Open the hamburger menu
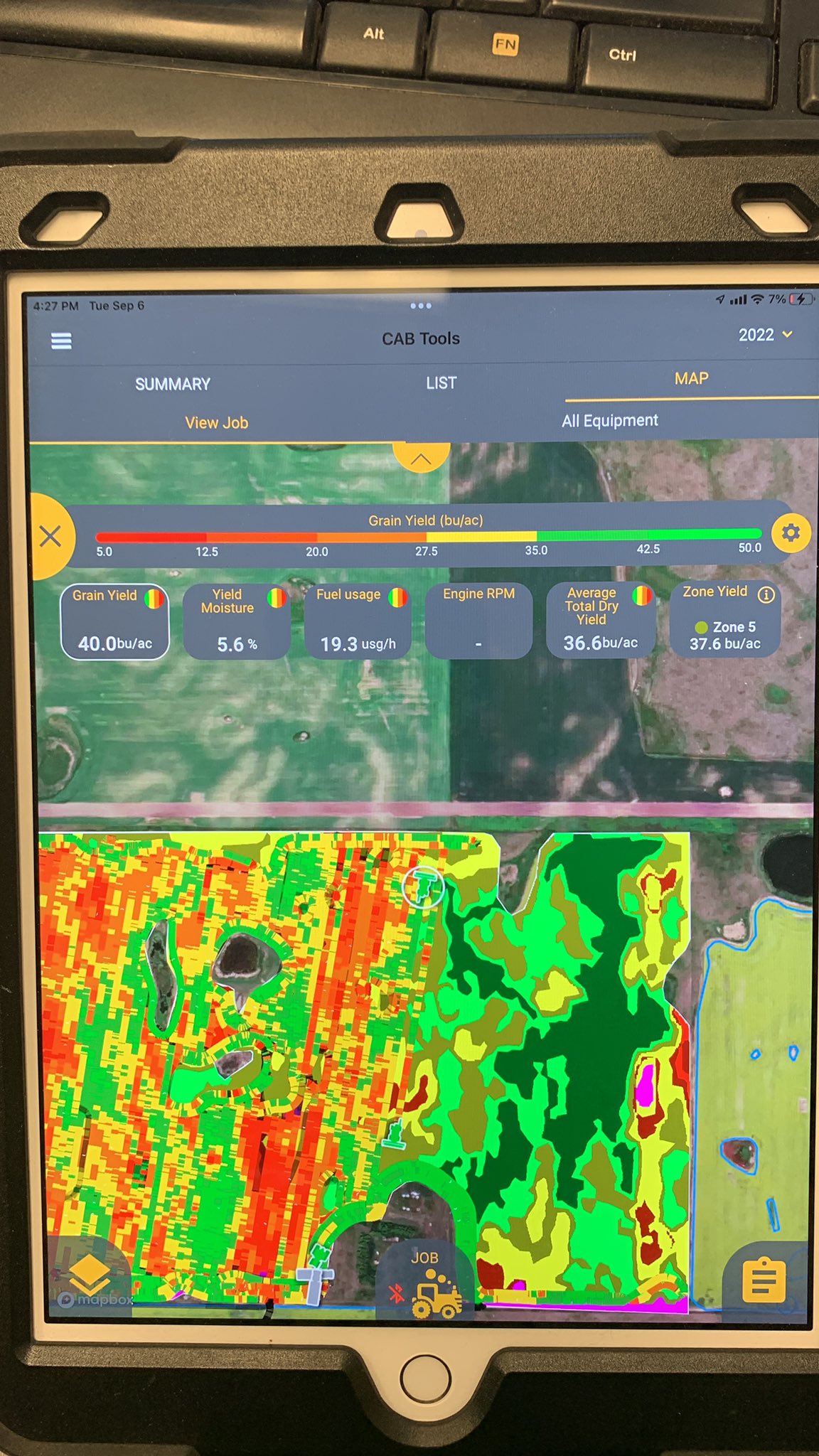The width and height of the screenshot is (819, 1456). point(61,341)
